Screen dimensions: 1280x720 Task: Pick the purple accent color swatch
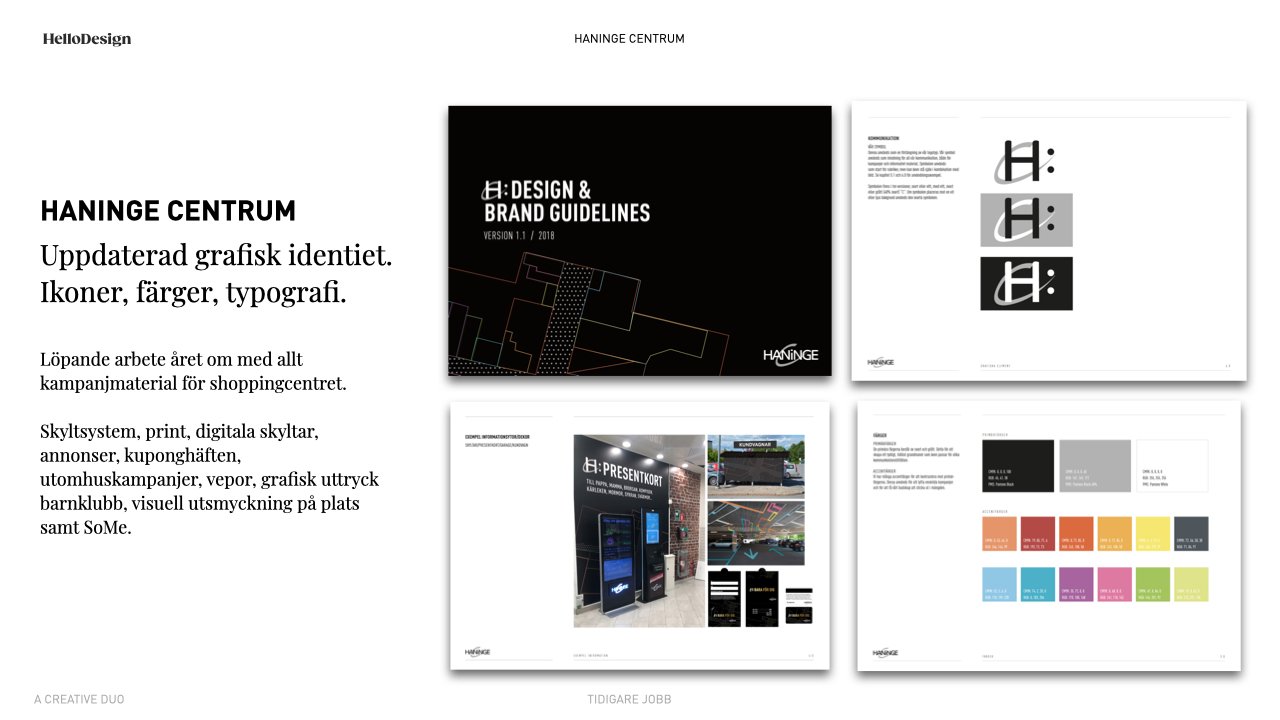1076,584
